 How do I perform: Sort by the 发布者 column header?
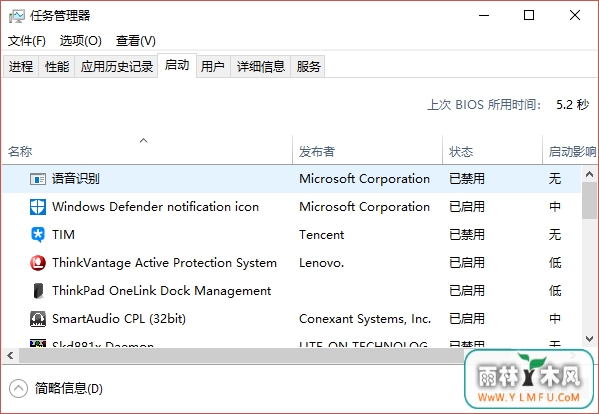(317, 152)
